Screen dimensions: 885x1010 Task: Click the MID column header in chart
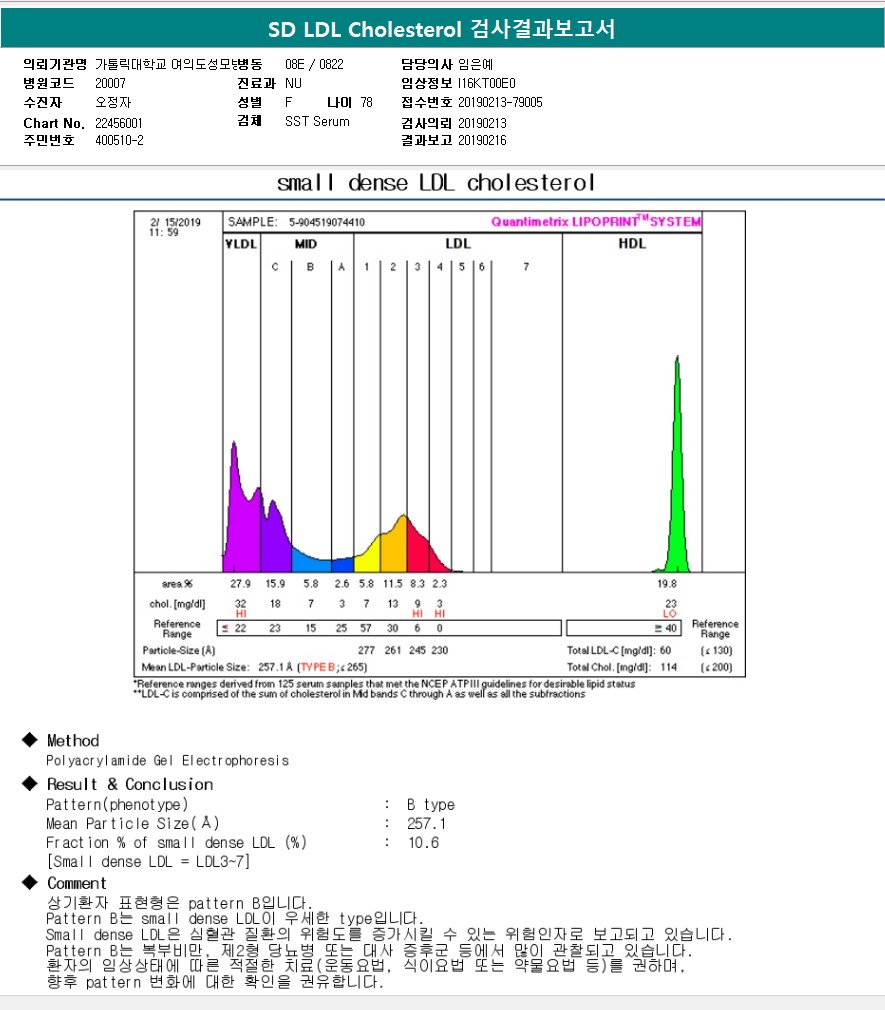click(x=305, y=244)
